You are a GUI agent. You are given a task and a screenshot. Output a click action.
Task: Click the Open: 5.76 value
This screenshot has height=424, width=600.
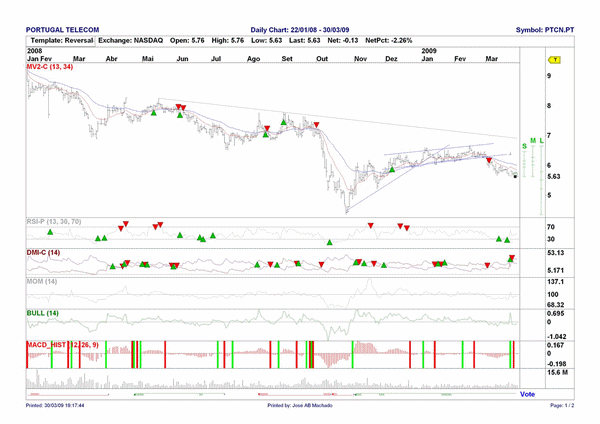[187, 41]
